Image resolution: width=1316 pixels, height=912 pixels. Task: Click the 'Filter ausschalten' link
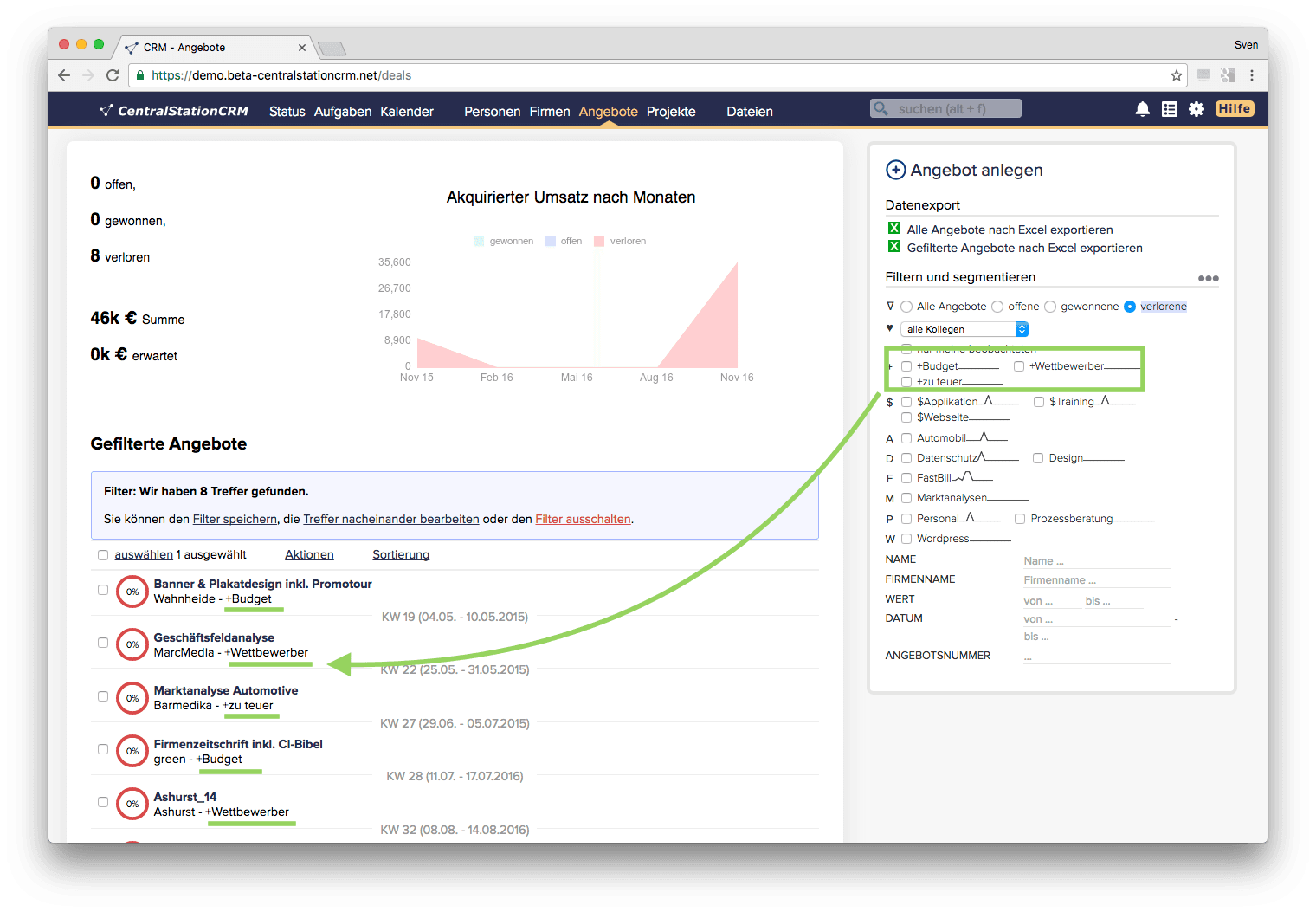[x=583, y=519]
